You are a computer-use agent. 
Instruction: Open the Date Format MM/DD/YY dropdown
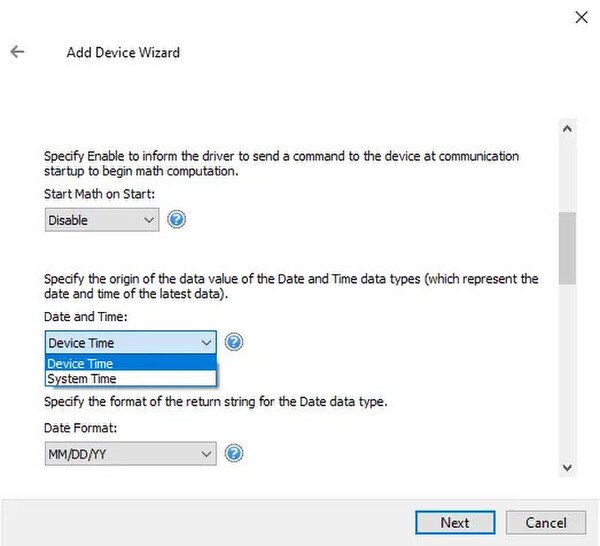[130, 454]
